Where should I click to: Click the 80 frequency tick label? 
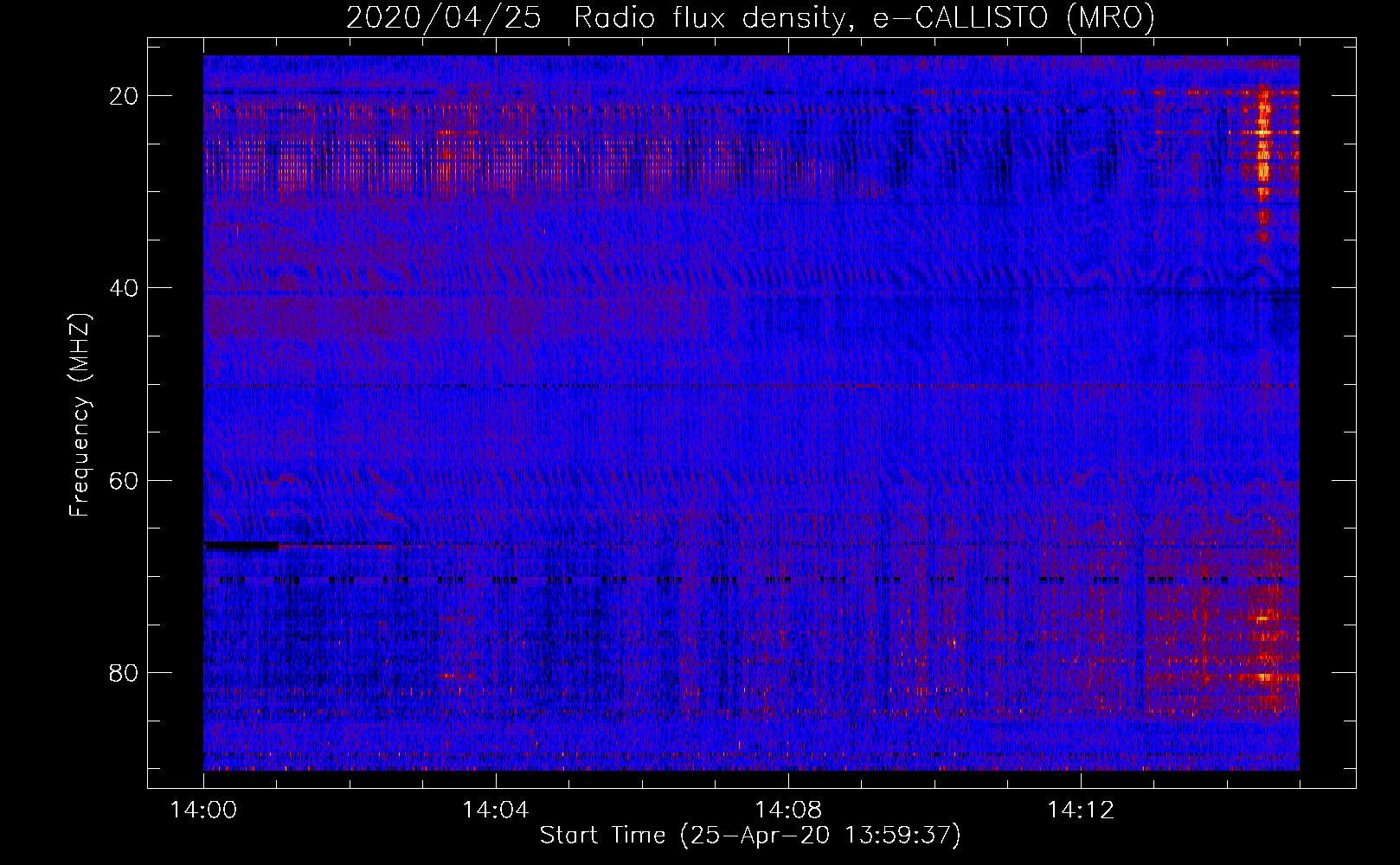(x=125, y=672)
